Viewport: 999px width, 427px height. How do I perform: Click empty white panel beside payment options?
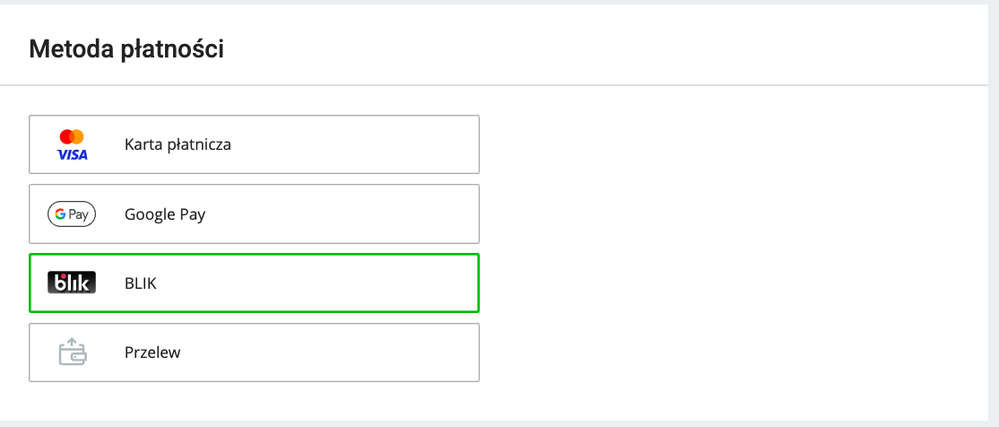[x=733, y=249]
